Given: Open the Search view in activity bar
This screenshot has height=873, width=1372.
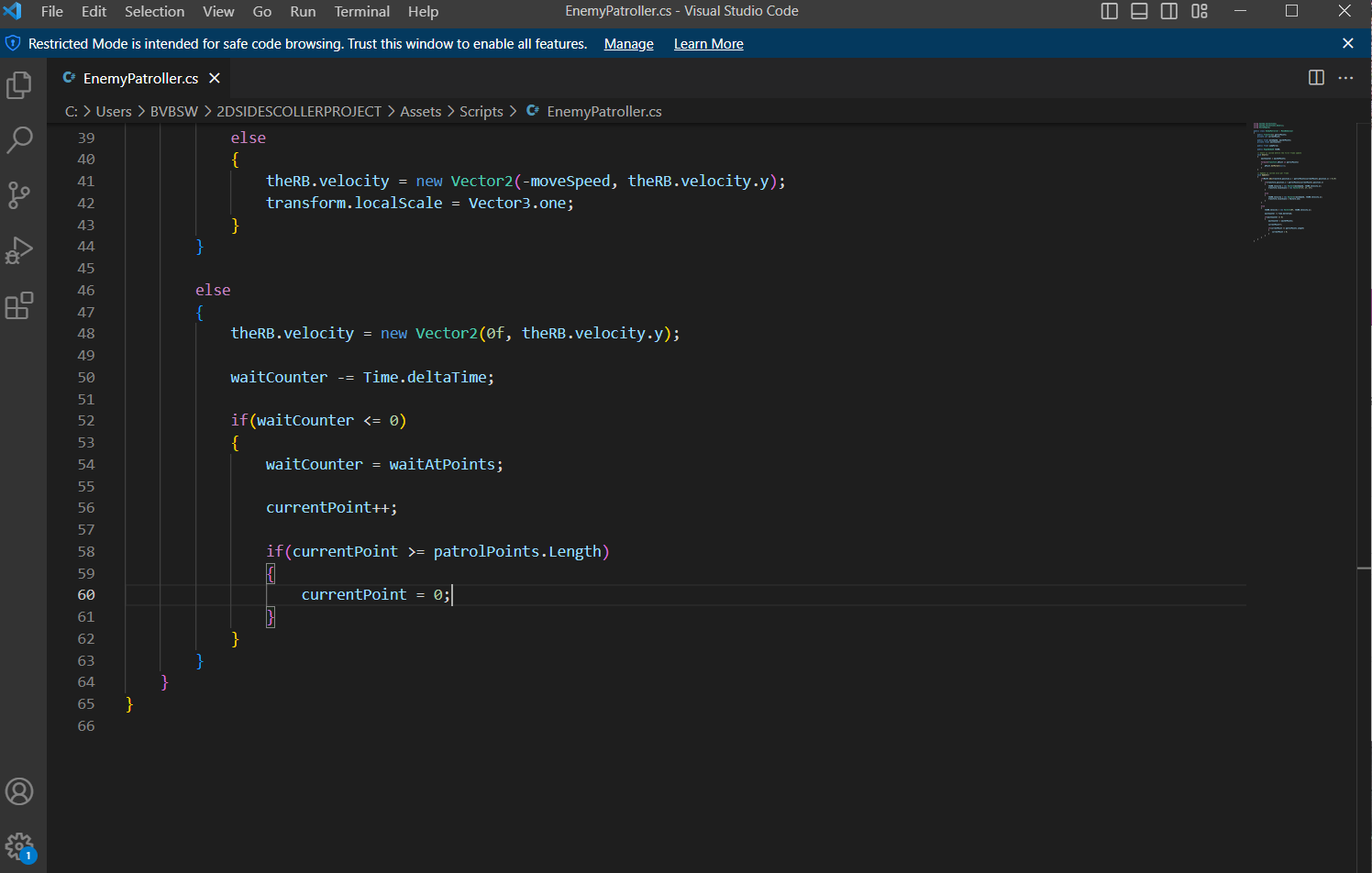Looking at the screenshot, I should 19,140.
